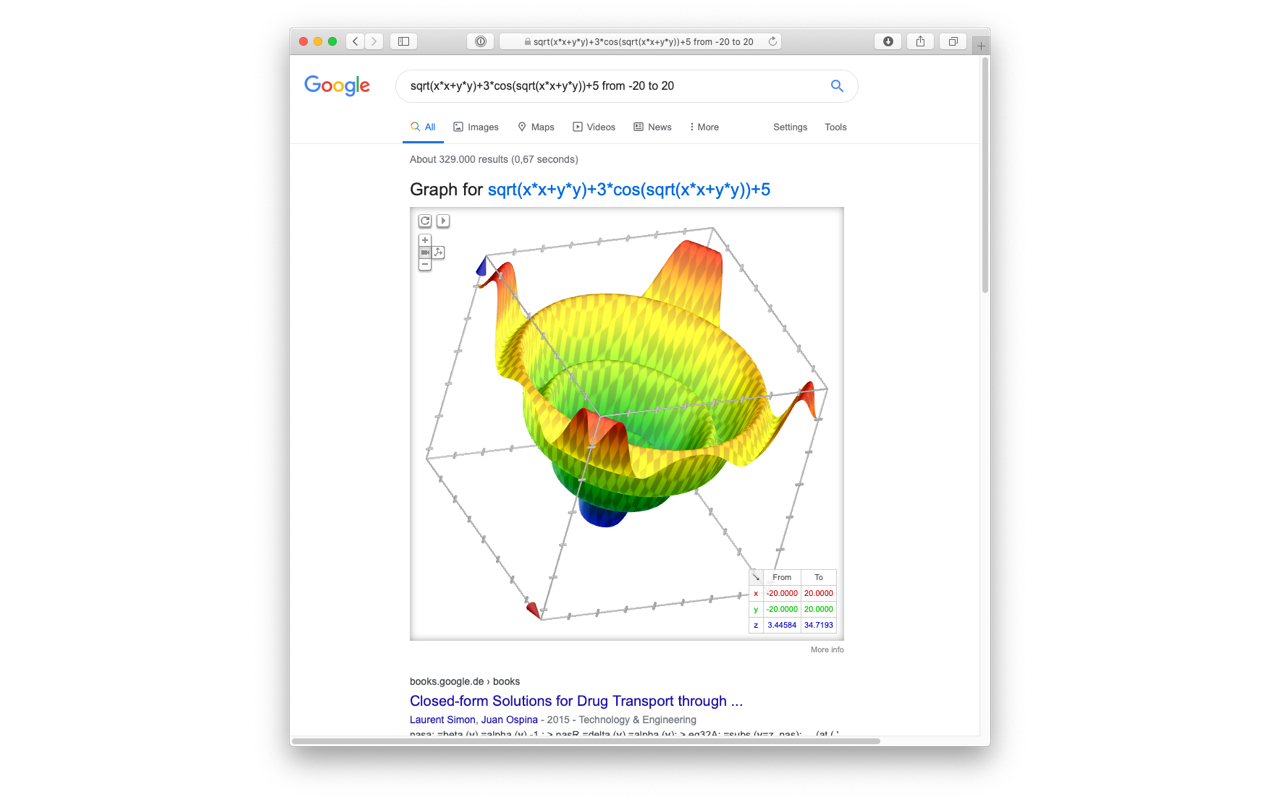This screenshot has width=1280, height=800.
Task: Click the blue graph formula link
Action: pos(629,189)
